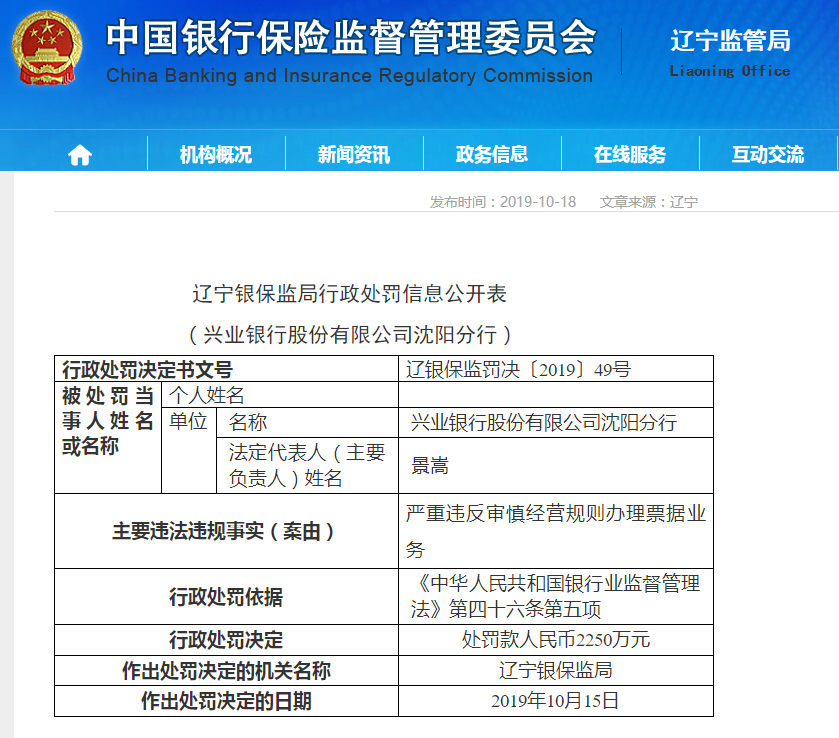Screen dimensions: 839x738
Task: Click the cell 严重违反审慎经营规则办理票据业务
Action: [x=556, y=531]
